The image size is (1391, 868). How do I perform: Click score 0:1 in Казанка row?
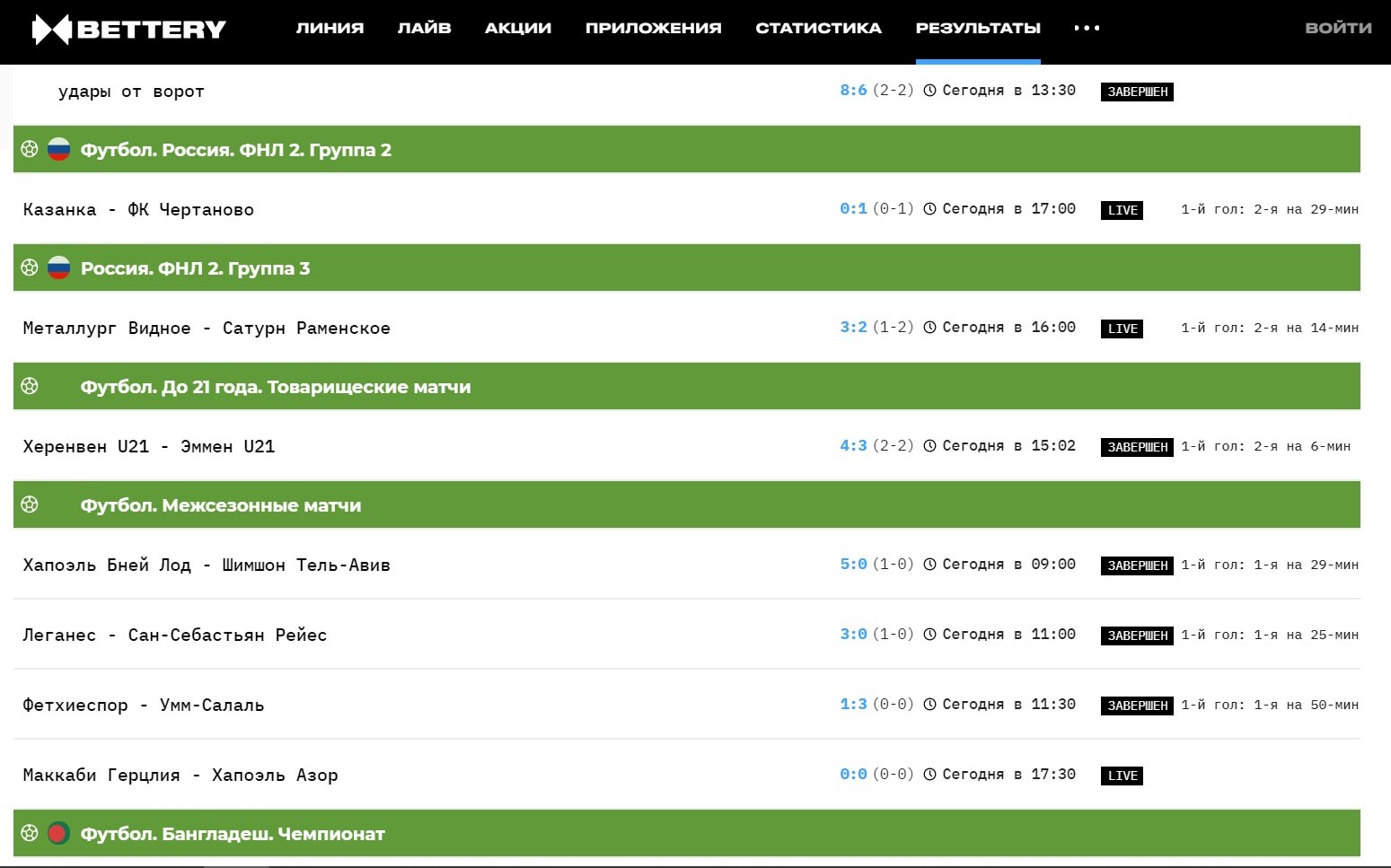(x=853, y=208)
